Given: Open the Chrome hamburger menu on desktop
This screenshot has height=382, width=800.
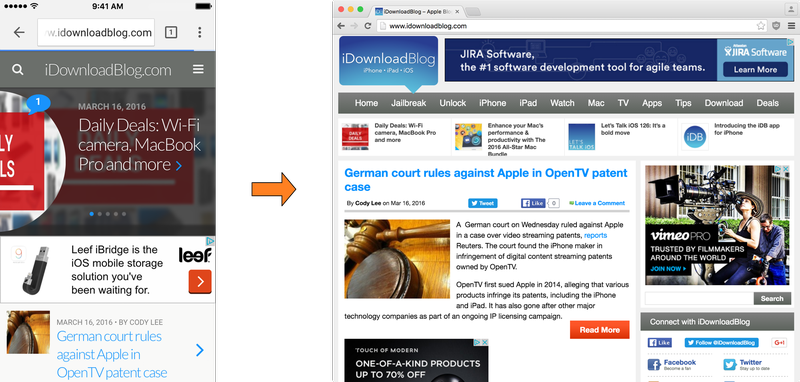Looking at the screenshot, I should [x=791, y=26].
